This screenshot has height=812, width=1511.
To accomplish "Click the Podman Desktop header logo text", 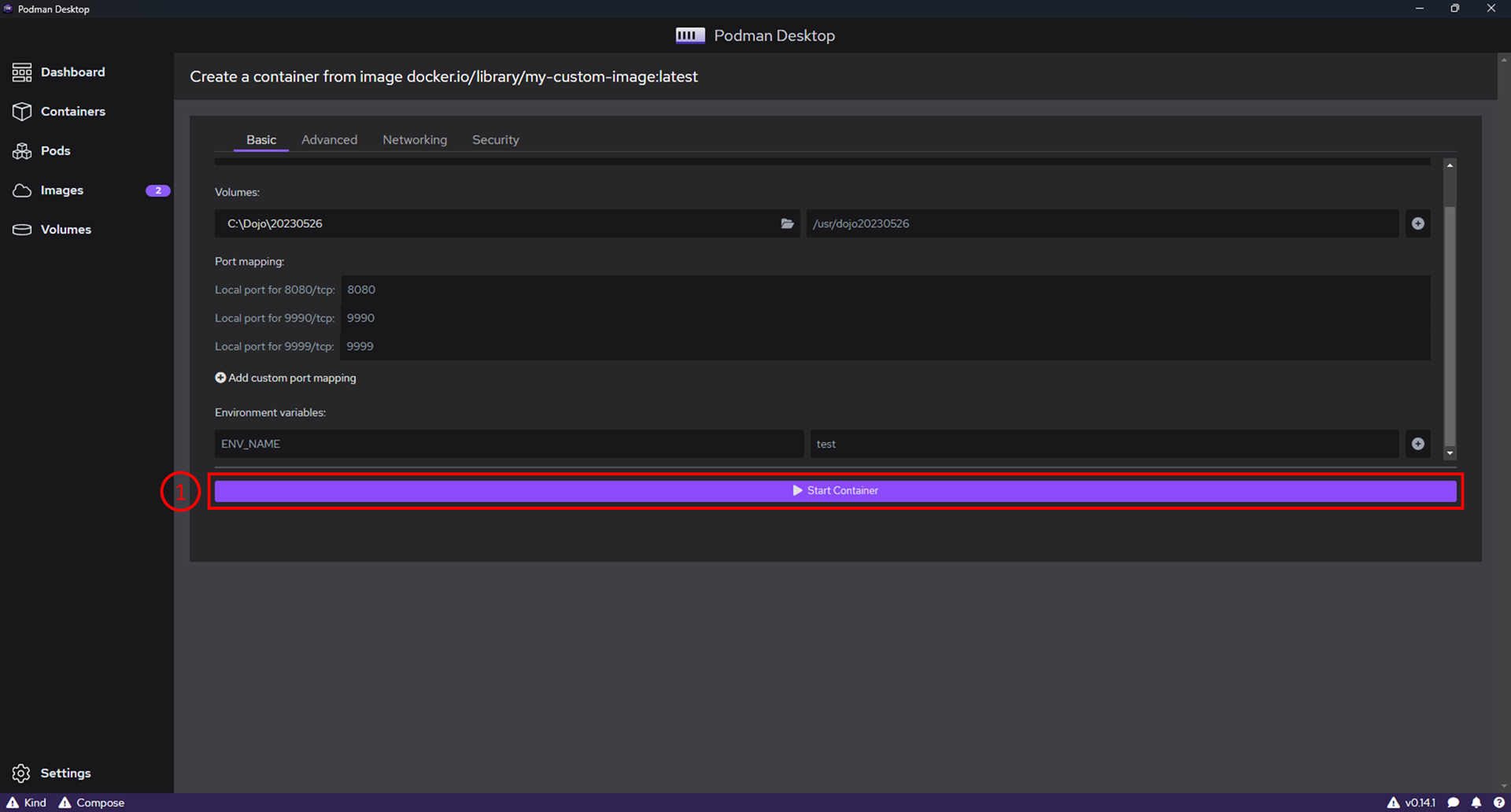I will click(x=774, y=35).
